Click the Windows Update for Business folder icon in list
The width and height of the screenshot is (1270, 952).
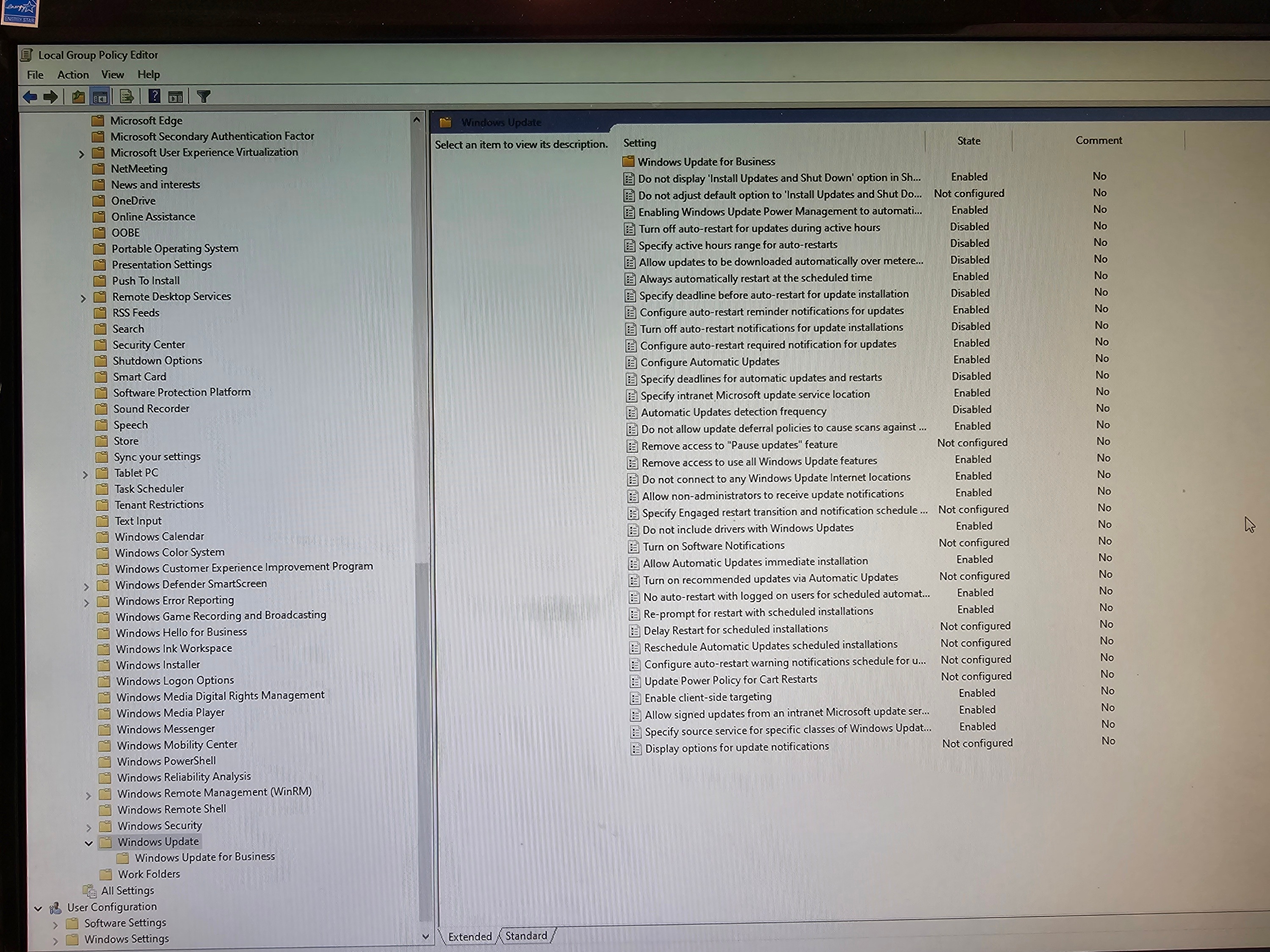(x=629, y=161)
